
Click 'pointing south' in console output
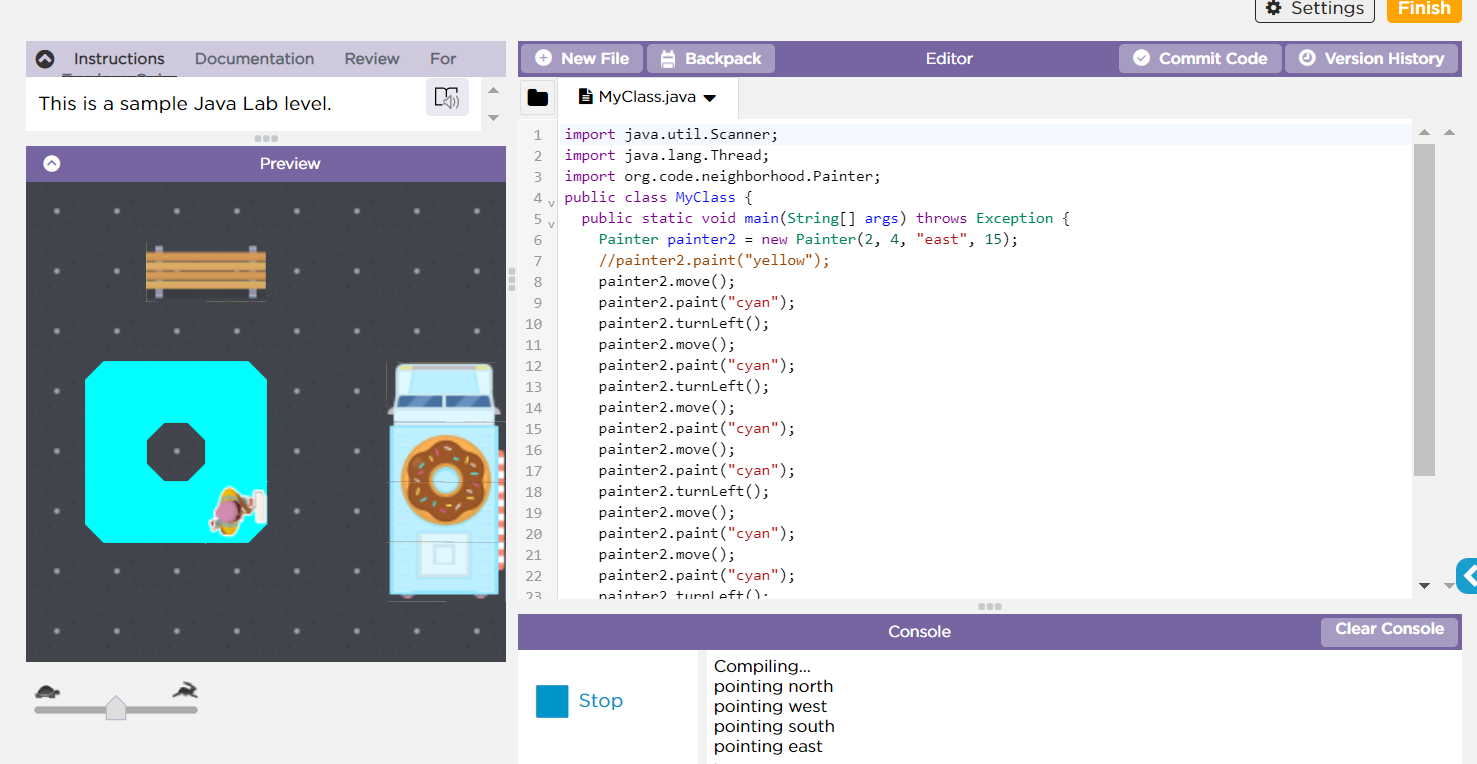pos(774,726)
